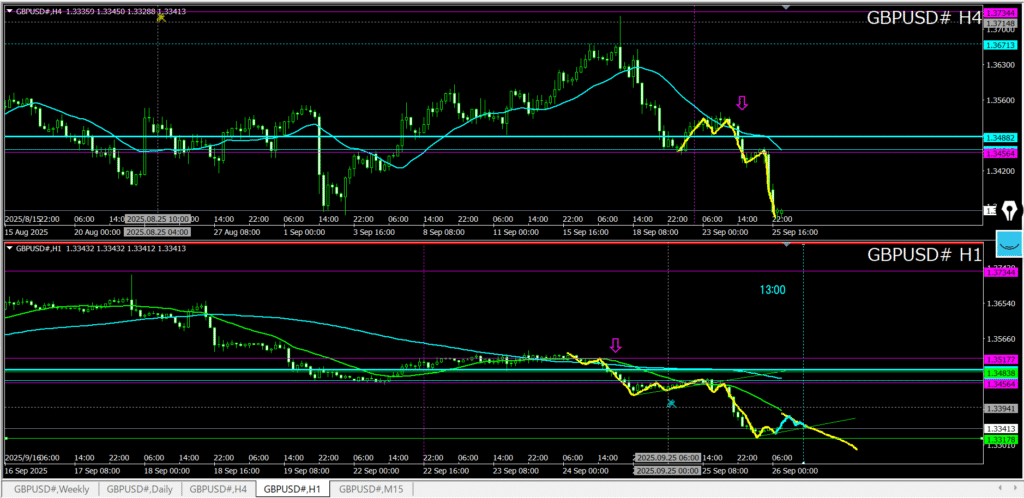Viewport: 1024px width, 498px height.
Task: Click the yellow star marker on H4 chart
Action: pyautogui.click(x=159, y=18)
